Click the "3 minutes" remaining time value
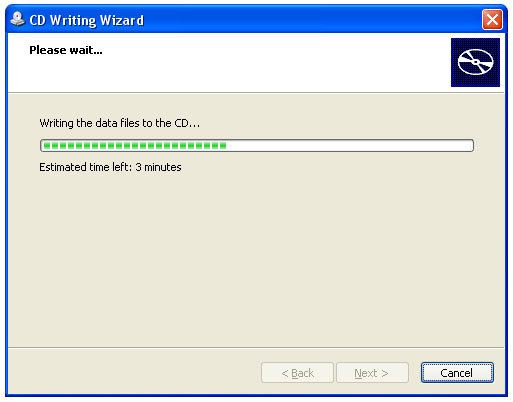This screenshot has height=402, width=513. click(x=158, y=167)
